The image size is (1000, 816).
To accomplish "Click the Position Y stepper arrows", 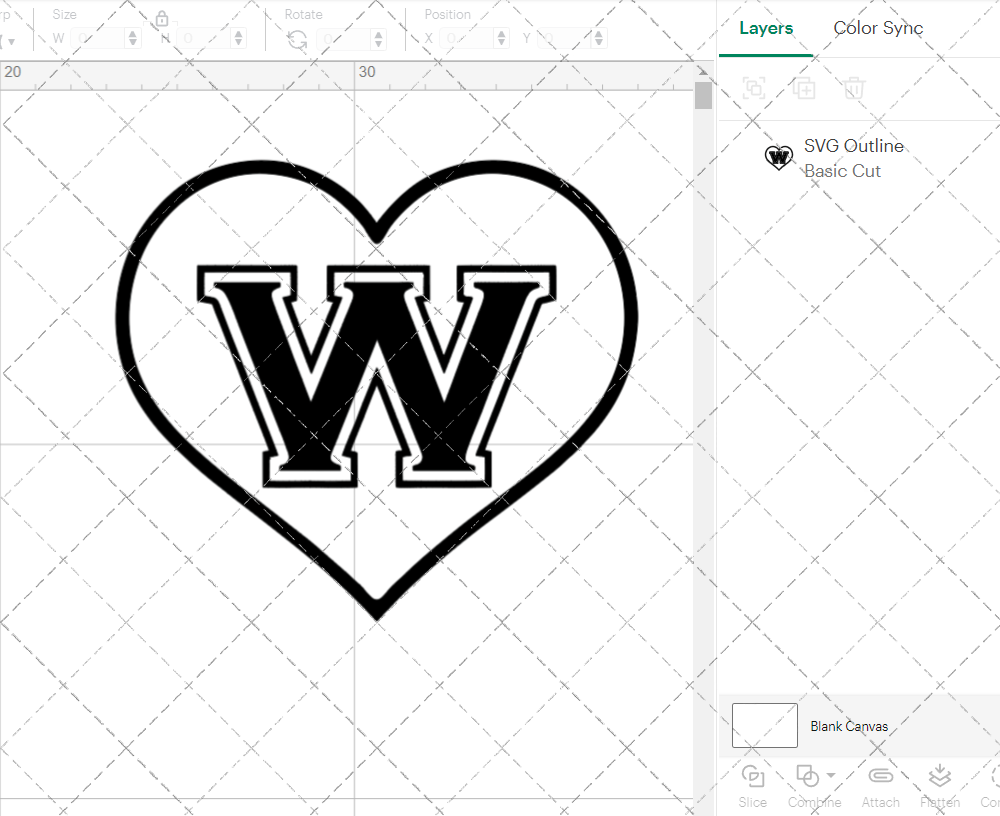I will click(599, 38).
